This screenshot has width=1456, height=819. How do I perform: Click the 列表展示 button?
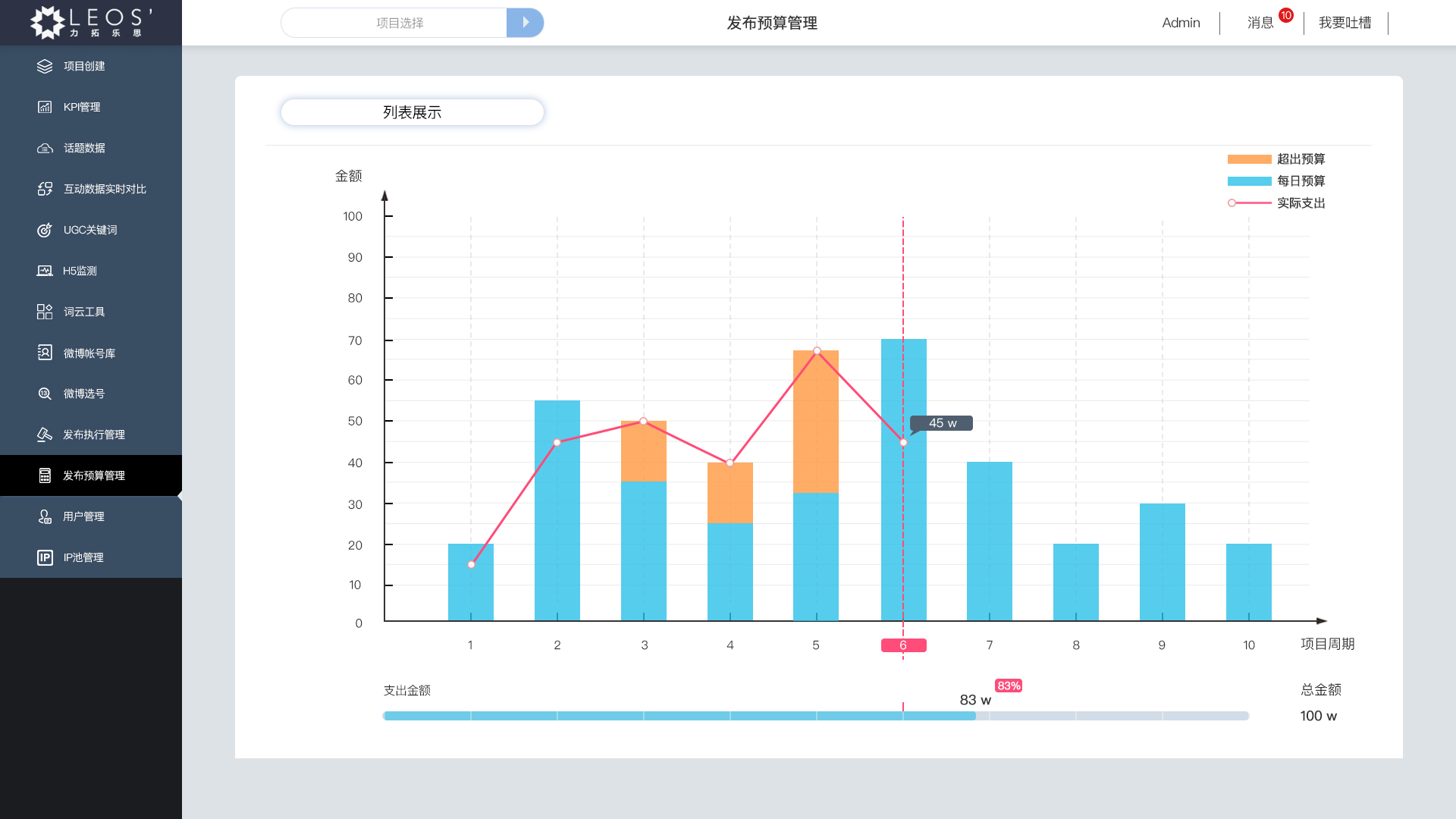[413, 112]
